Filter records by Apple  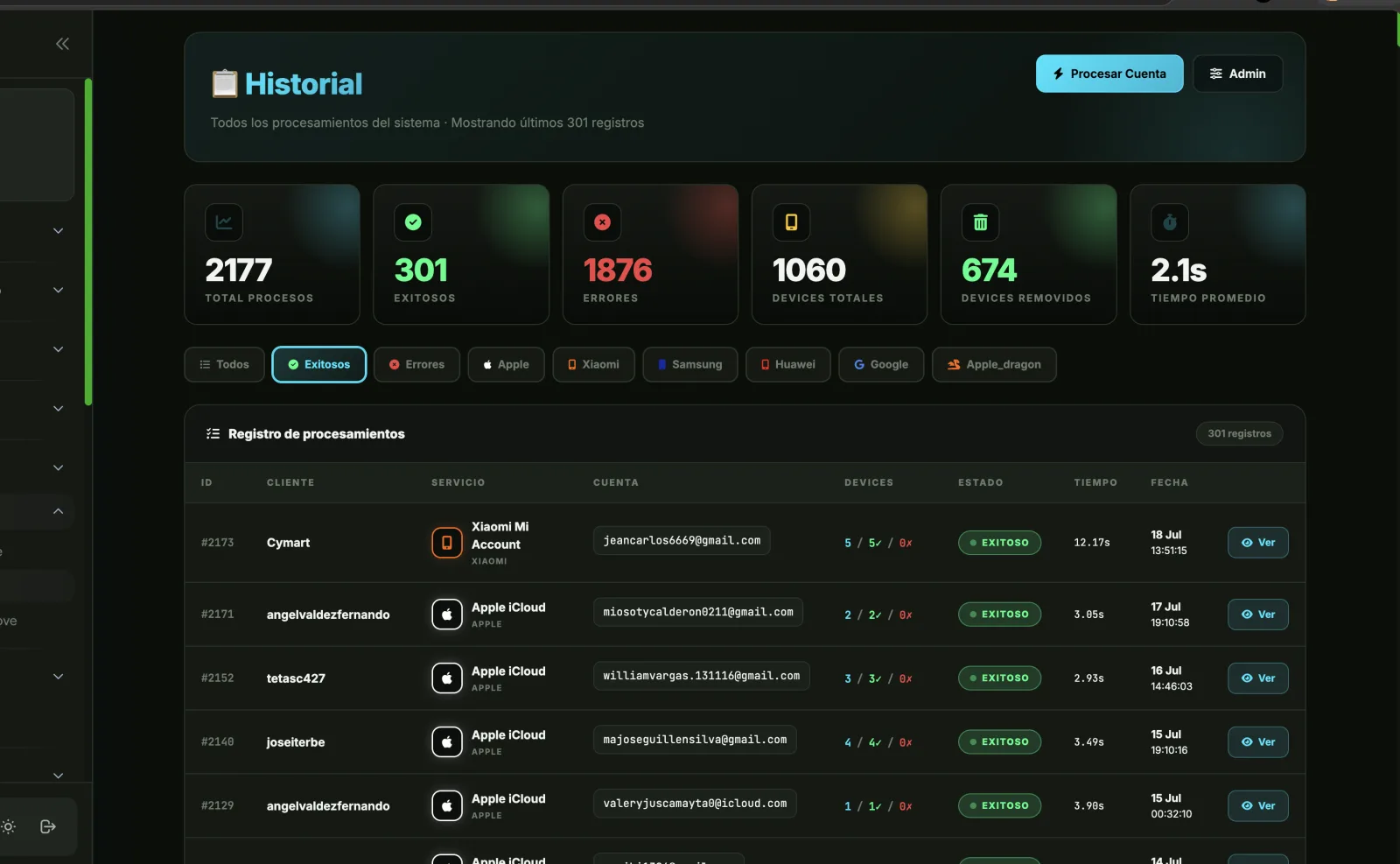pyautogui.click(x=506, y=365)
